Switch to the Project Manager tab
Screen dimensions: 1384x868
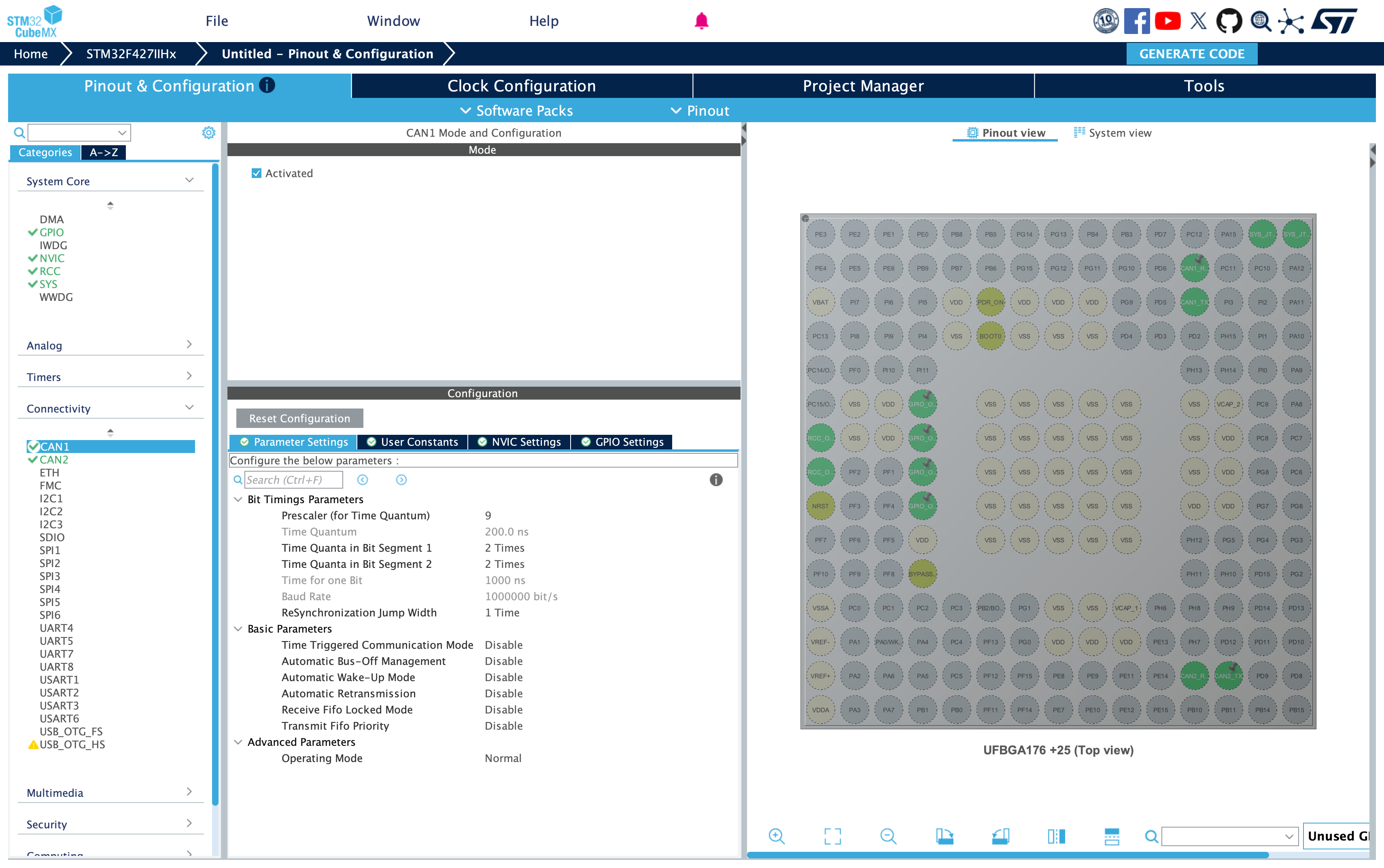click(863, 85)
